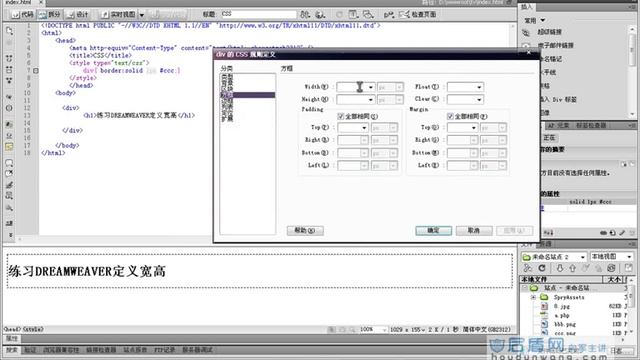
Task: Open the 浏览器兼容性 results tab
Action: coord(61,350)
